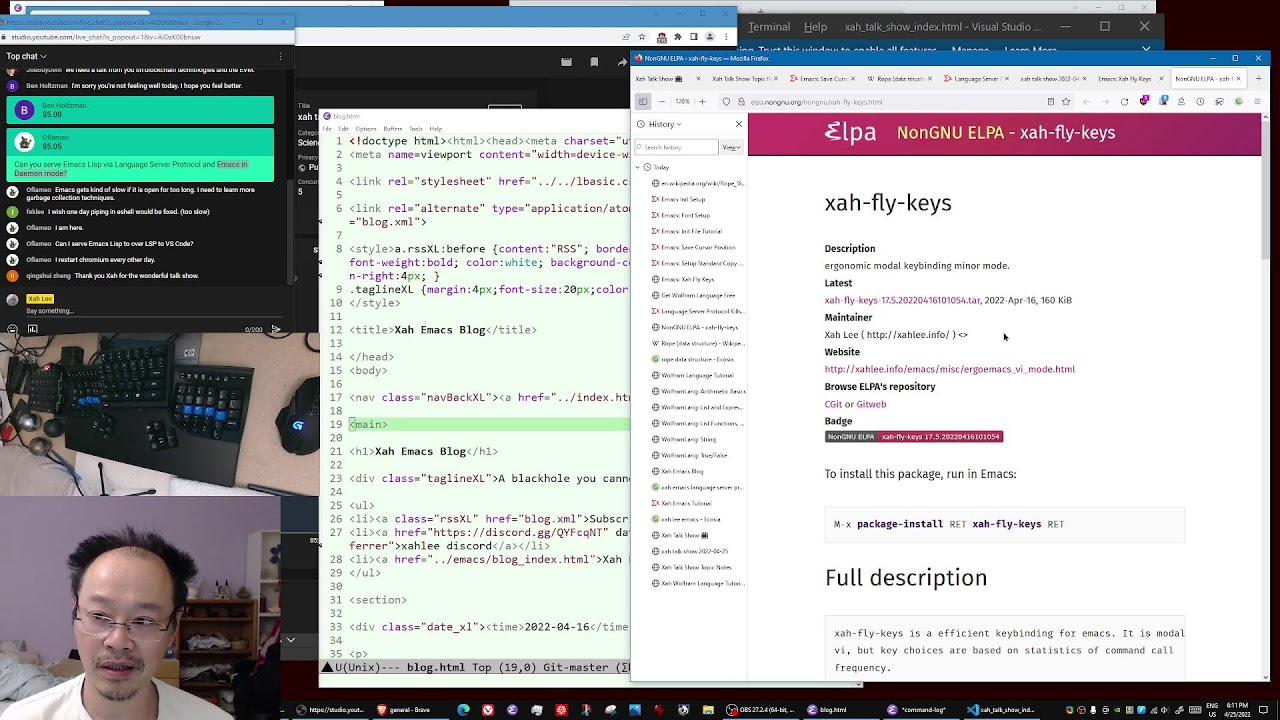Bookmark this page with the star icon
The image size is (1280, 720).
point(1066,101)
